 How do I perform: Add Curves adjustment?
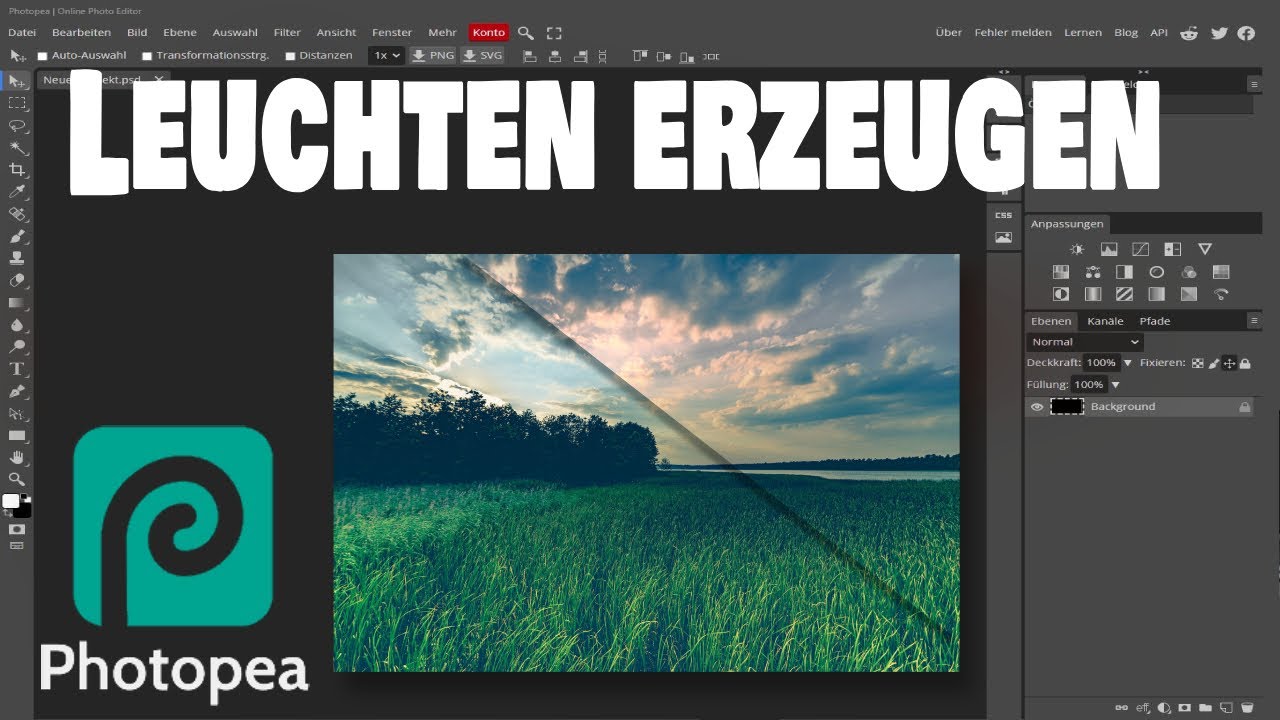[1141, 249]
